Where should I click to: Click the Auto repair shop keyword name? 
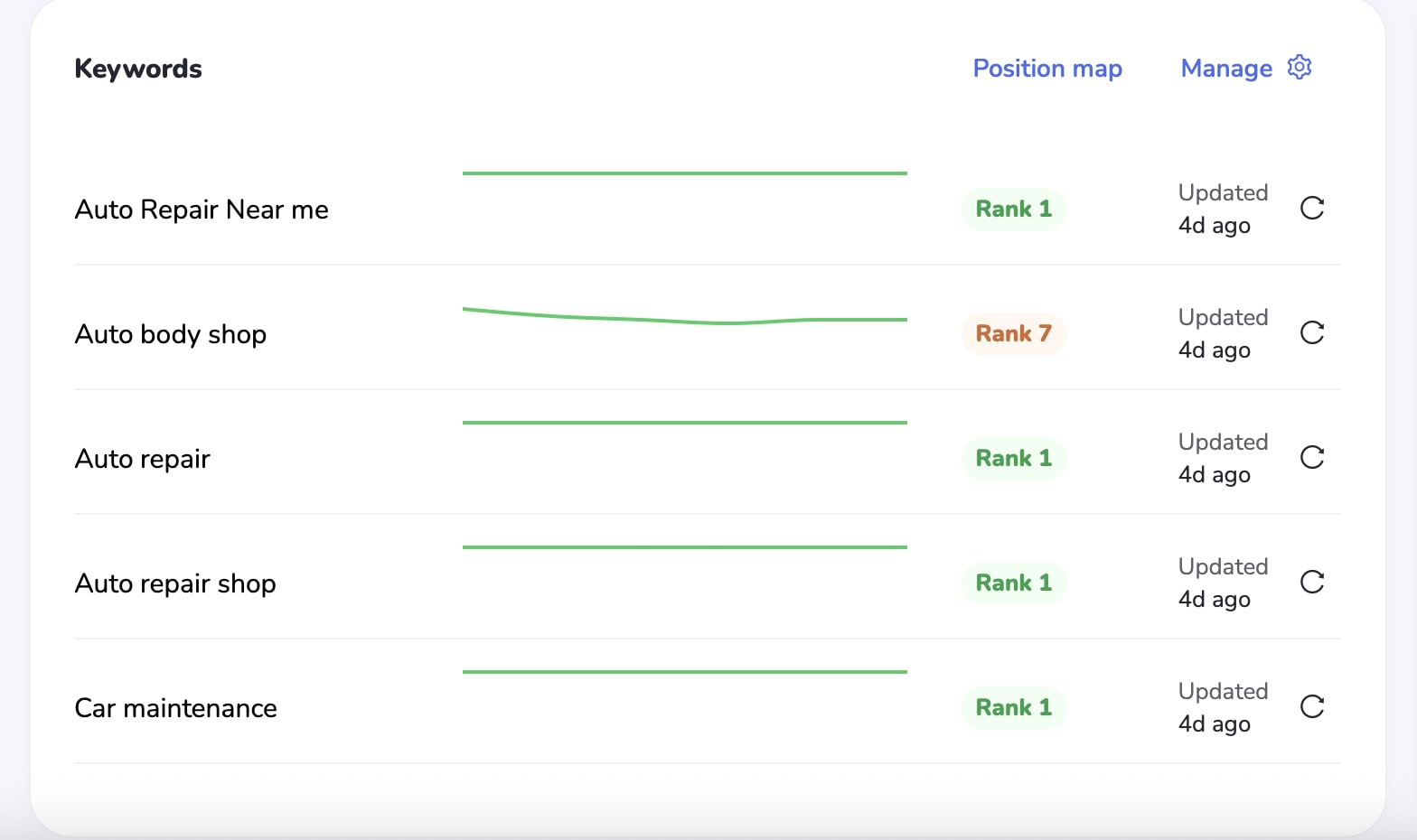tap(174, 583)
